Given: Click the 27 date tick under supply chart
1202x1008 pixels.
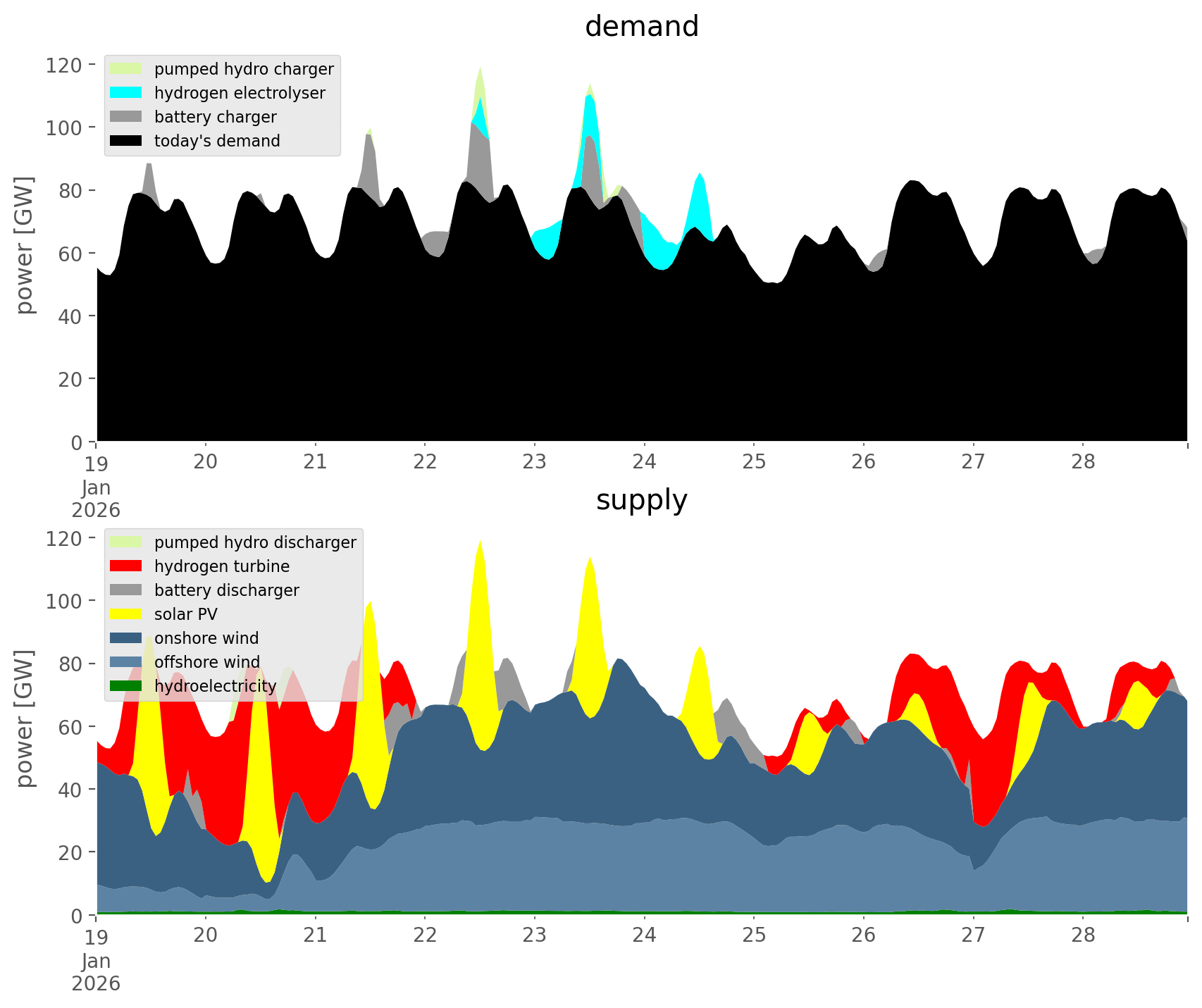Looking at the screenshot, I should click(973, 935).
